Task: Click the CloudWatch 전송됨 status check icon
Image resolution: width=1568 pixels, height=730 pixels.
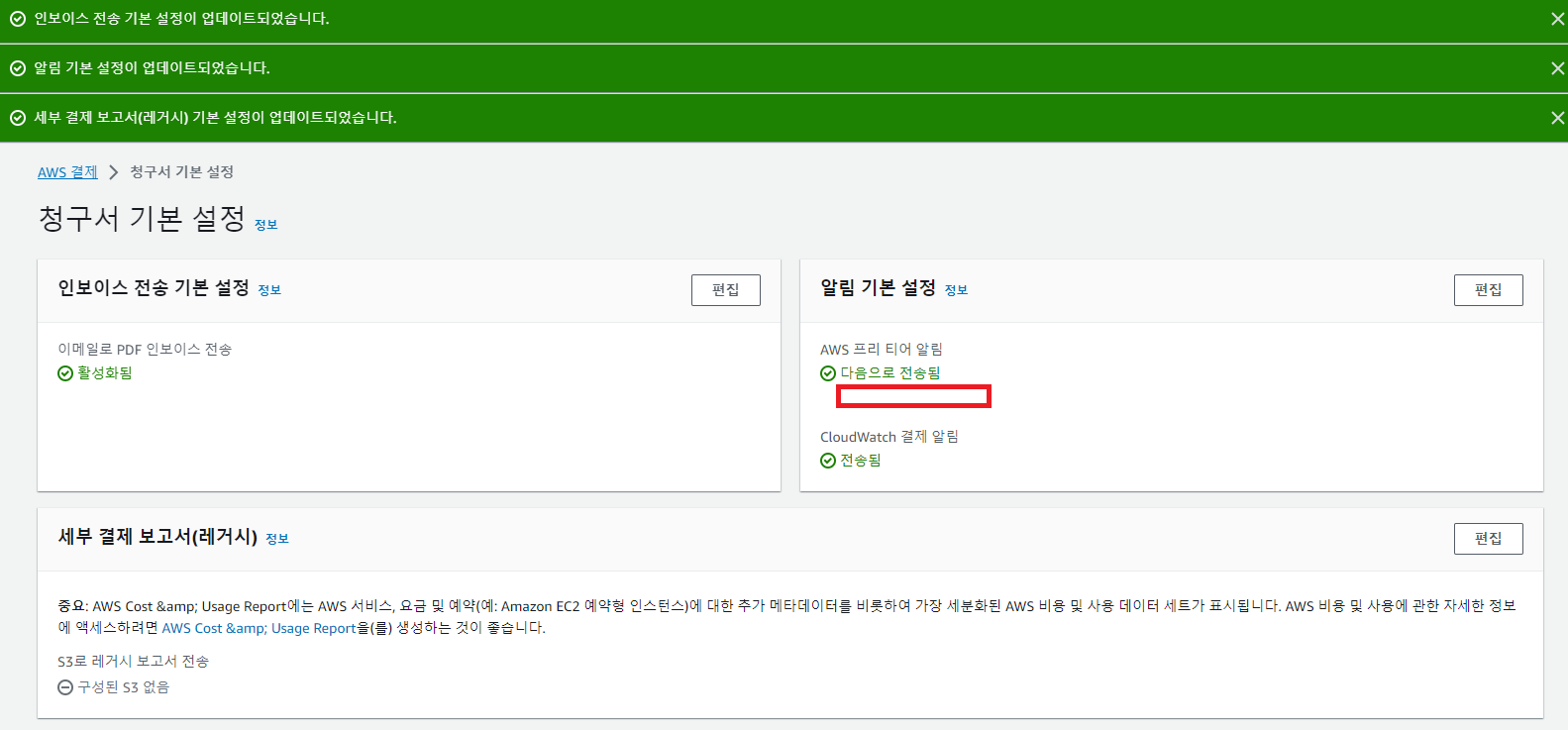Action: tap(828, 461)
